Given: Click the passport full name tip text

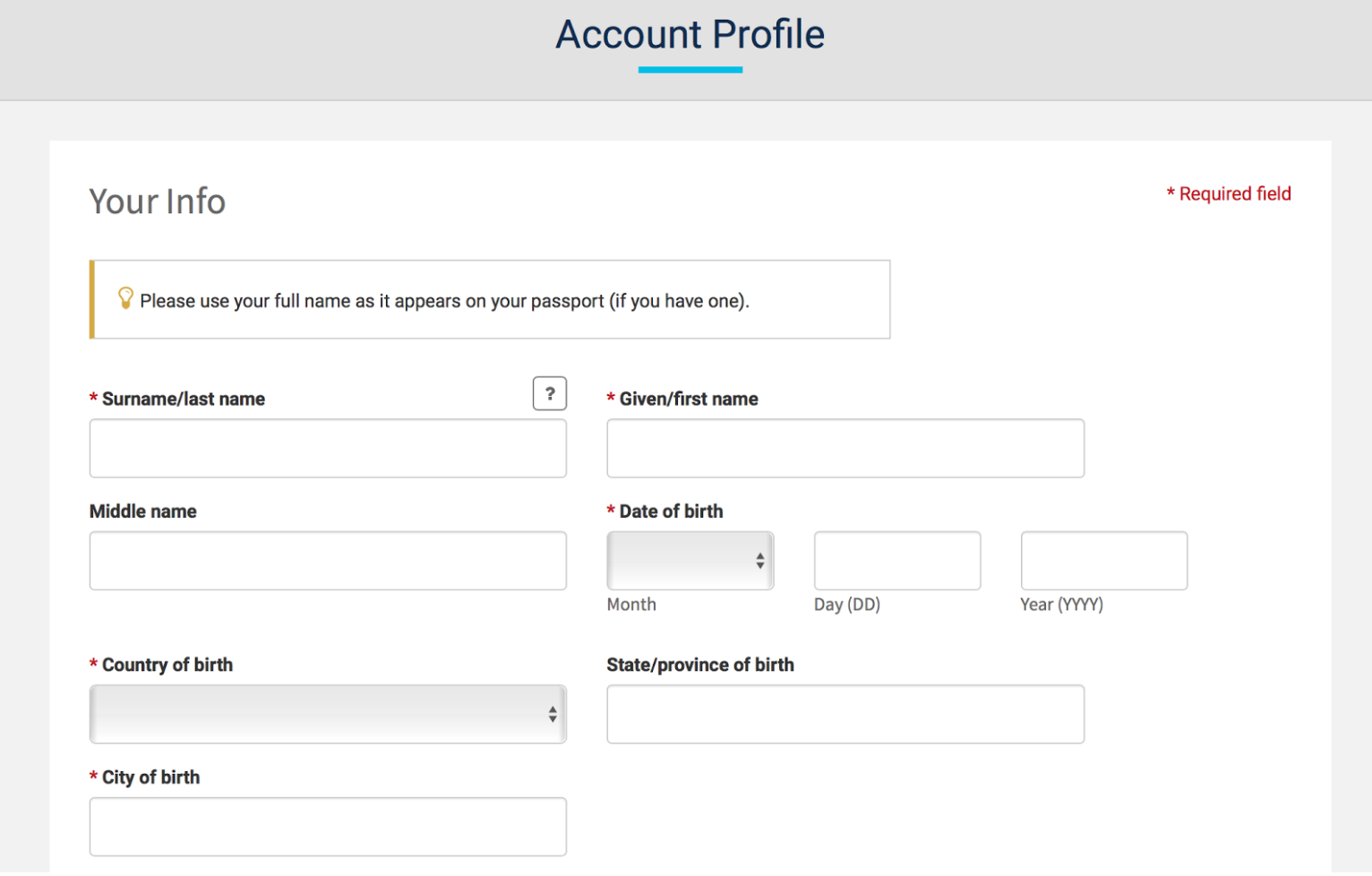Looking at the screenshot, I should click(x=444, y=301).
